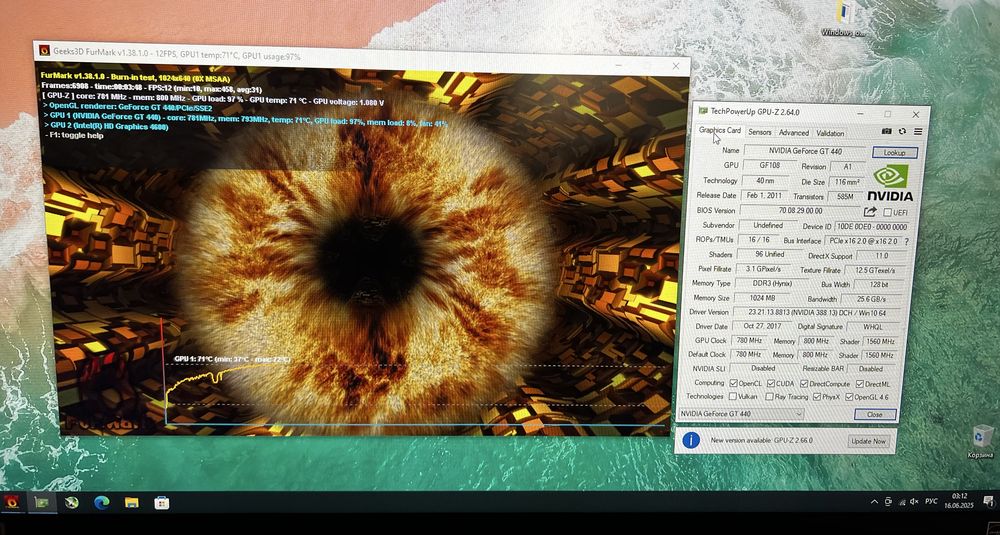This screenshot has height=535, width=1000.
Task: Open Microsoft Store from taskbar
Action: point(162,502)
